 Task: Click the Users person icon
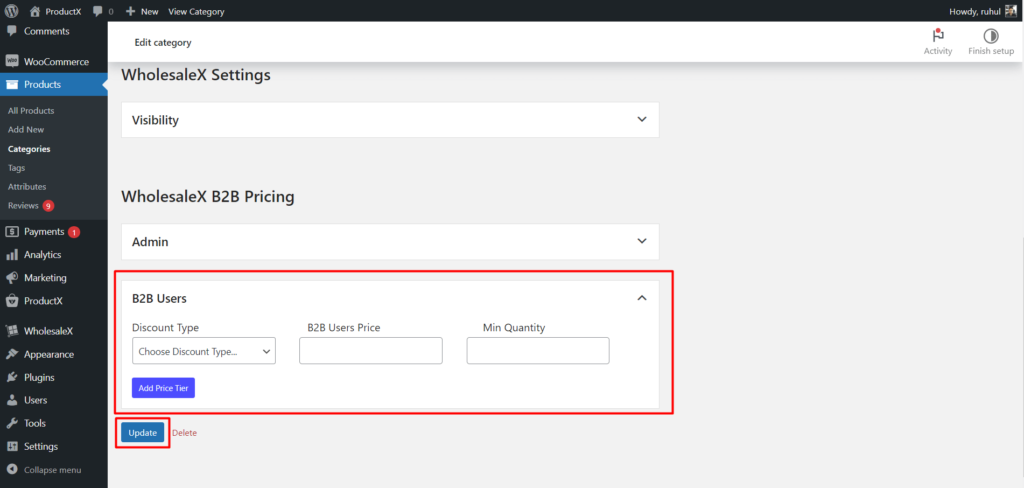click(x=12, y=400)
